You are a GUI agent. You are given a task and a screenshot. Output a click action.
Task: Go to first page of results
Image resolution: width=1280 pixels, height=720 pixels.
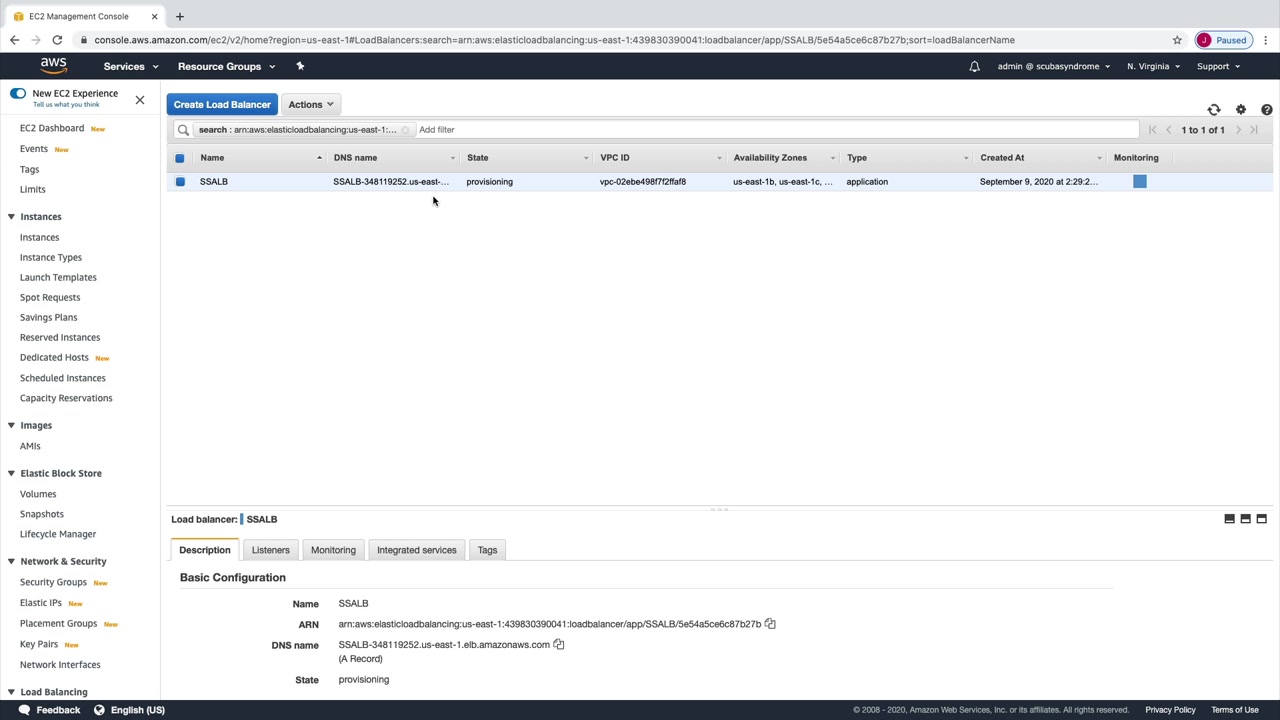1152,130
